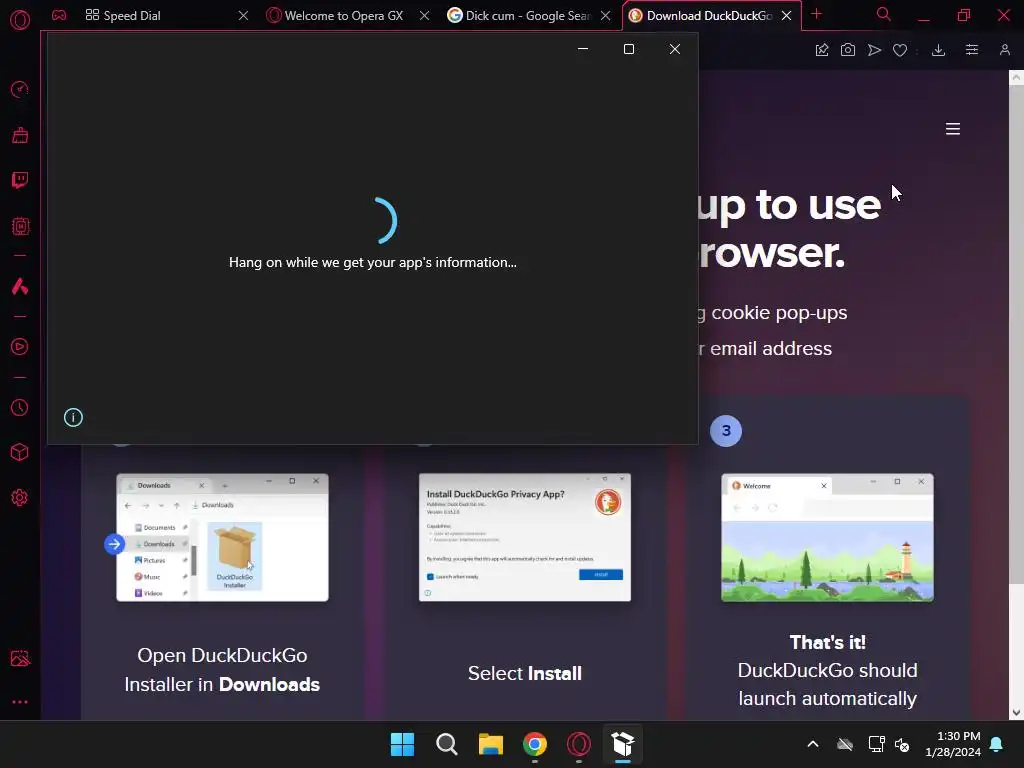Open the notification bell in taskbar

point(997,744)
